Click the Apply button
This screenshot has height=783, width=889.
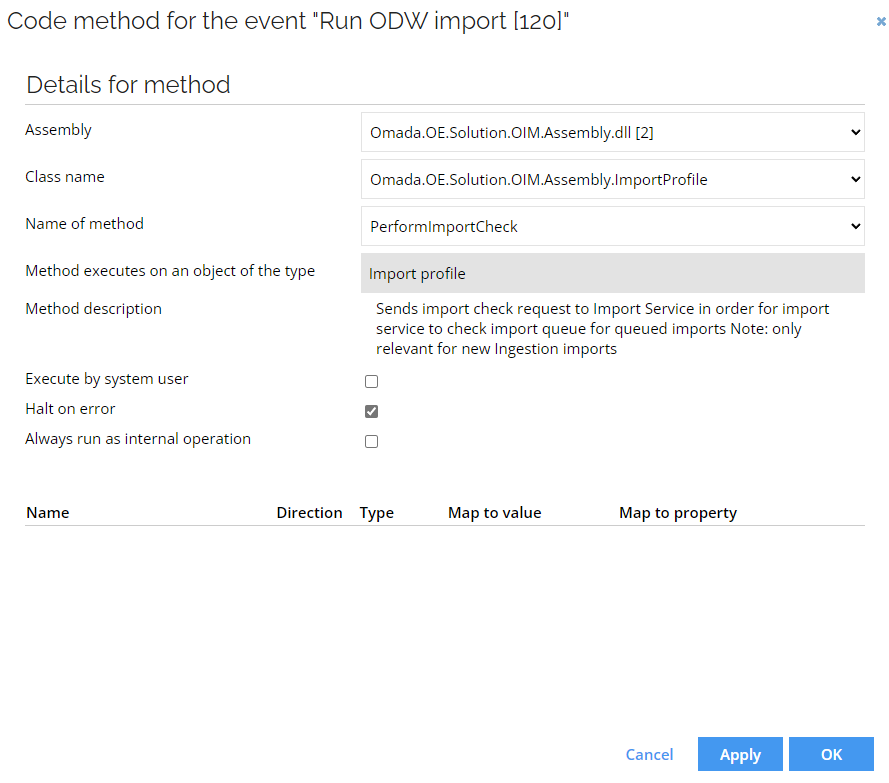point(740,754)
